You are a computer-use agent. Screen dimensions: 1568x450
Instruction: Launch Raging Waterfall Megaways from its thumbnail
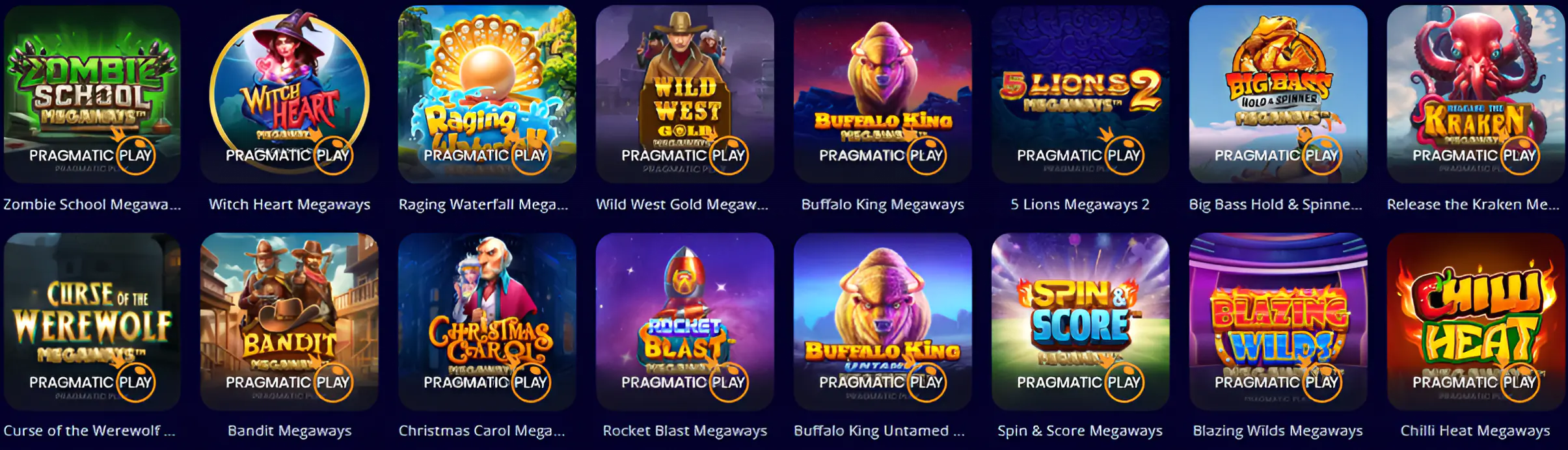click(487, 94)
